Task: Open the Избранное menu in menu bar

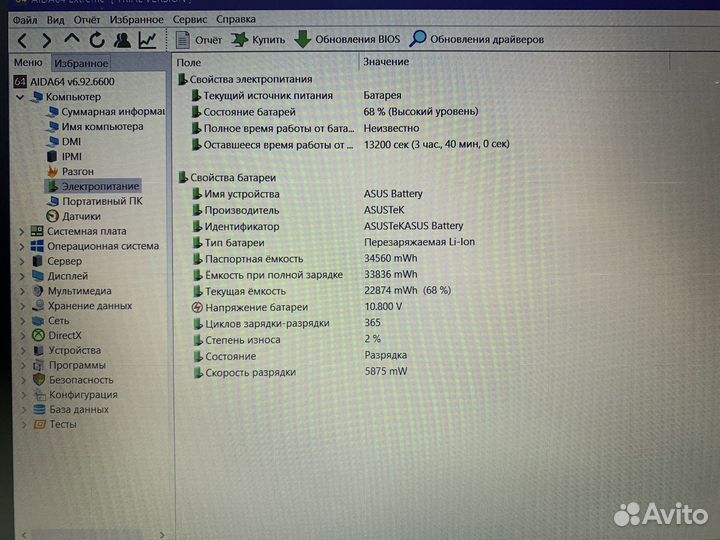Action: (136, 20)
